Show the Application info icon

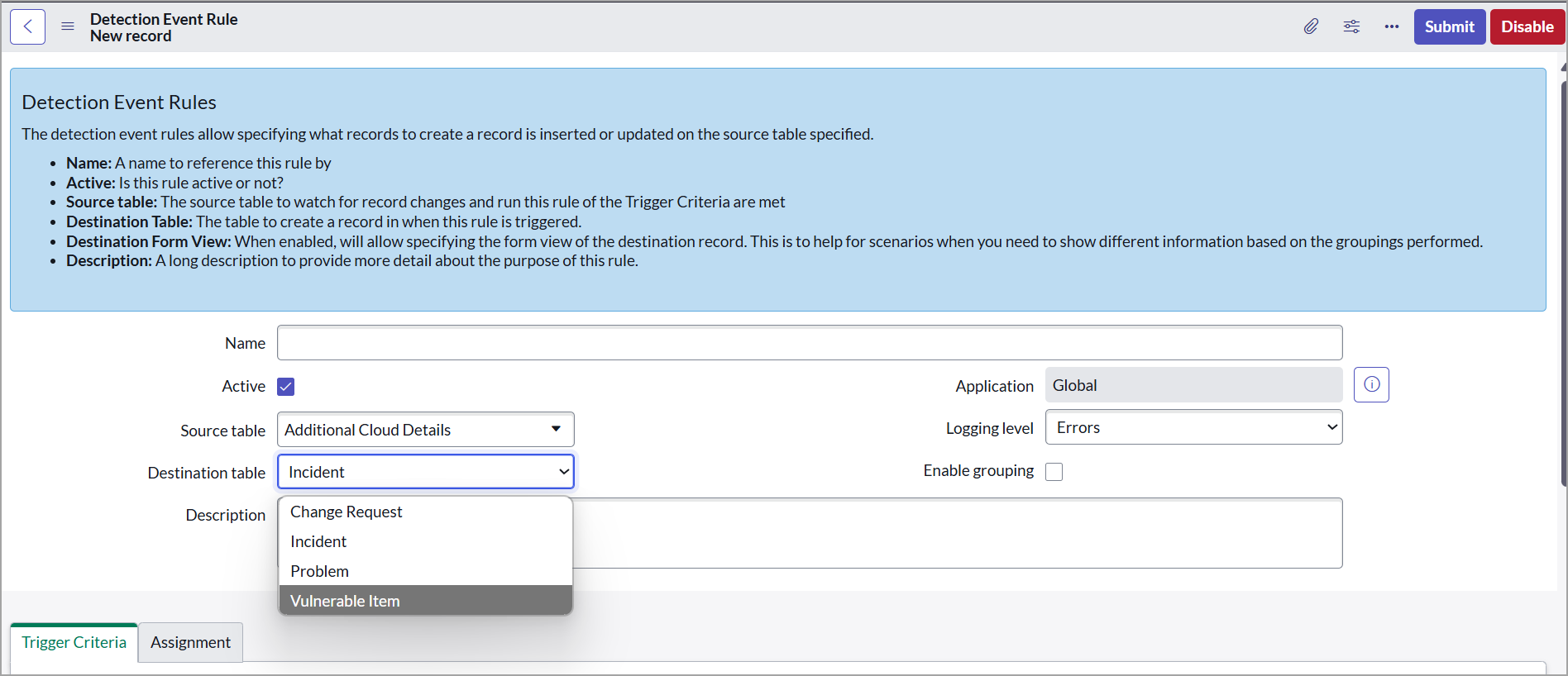click(1371, 384)
